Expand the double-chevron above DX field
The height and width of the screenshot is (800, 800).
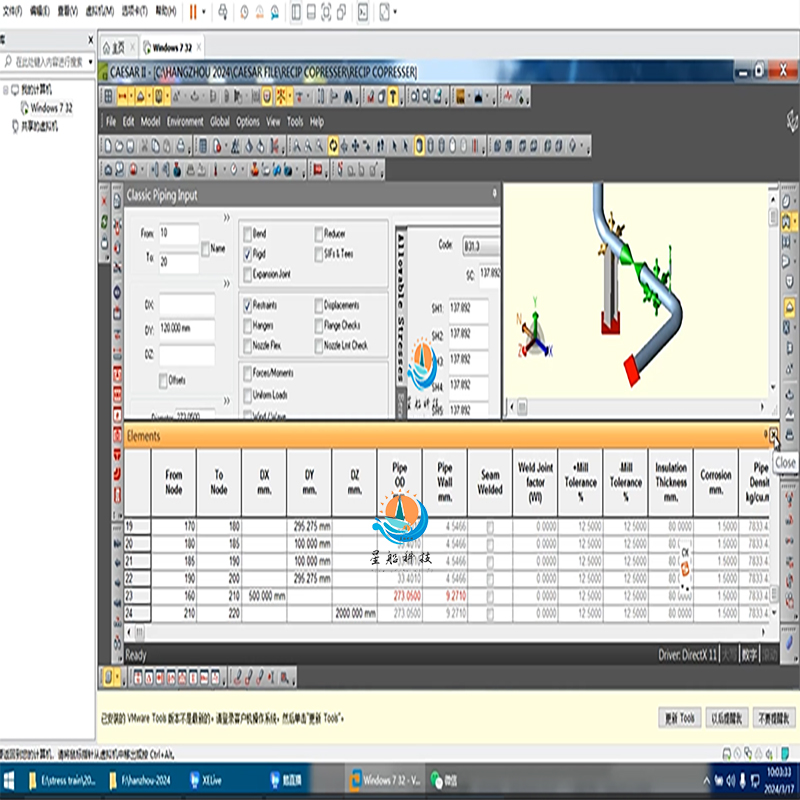(x=227, y=283)
